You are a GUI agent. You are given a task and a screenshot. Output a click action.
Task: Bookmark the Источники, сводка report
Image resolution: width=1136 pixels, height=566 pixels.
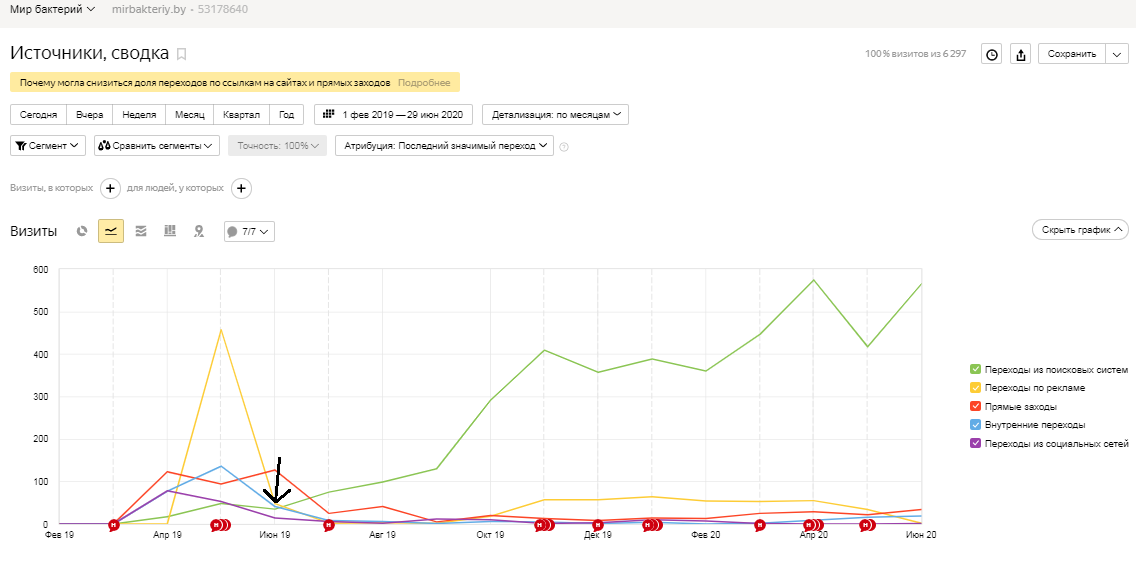182,54
